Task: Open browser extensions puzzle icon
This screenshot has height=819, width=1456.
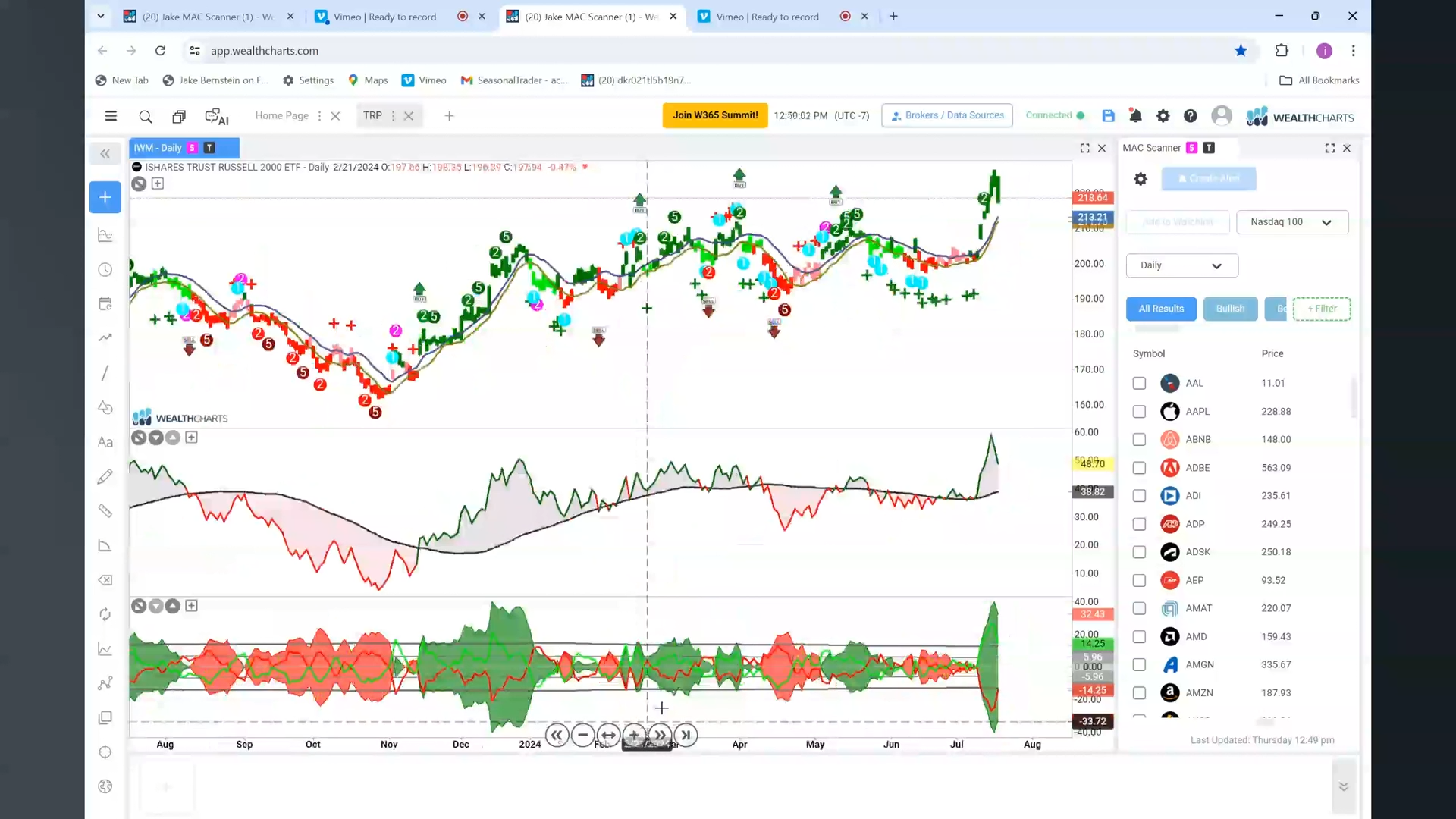Action: (1282, 51)
